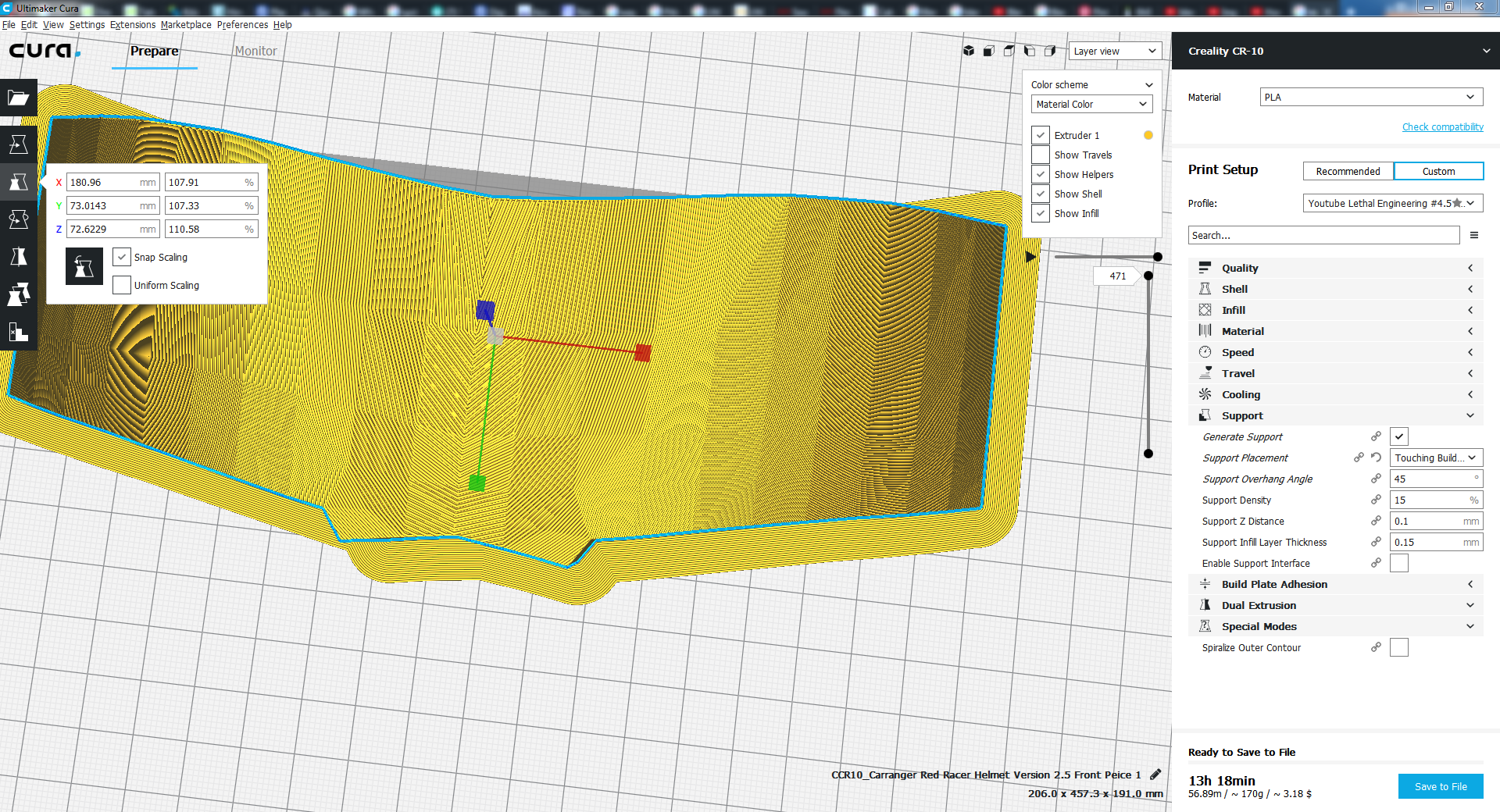Image resolution: width=1500 pixels, height=812 pixels.
Task: Collapse the Support settings section
Action: pyautogui.click(x=1336, y=415)
